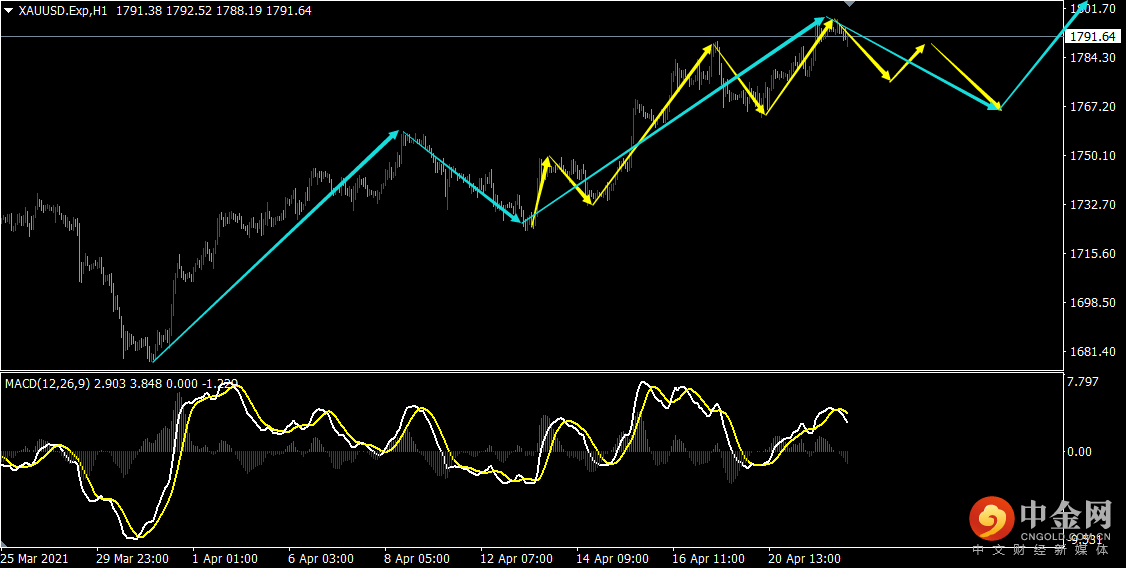Image resolution: width=1126 pixels, height=568 pixels.
Task: Click time axis label 29 Mar 23:00
Action: (134, 558)
